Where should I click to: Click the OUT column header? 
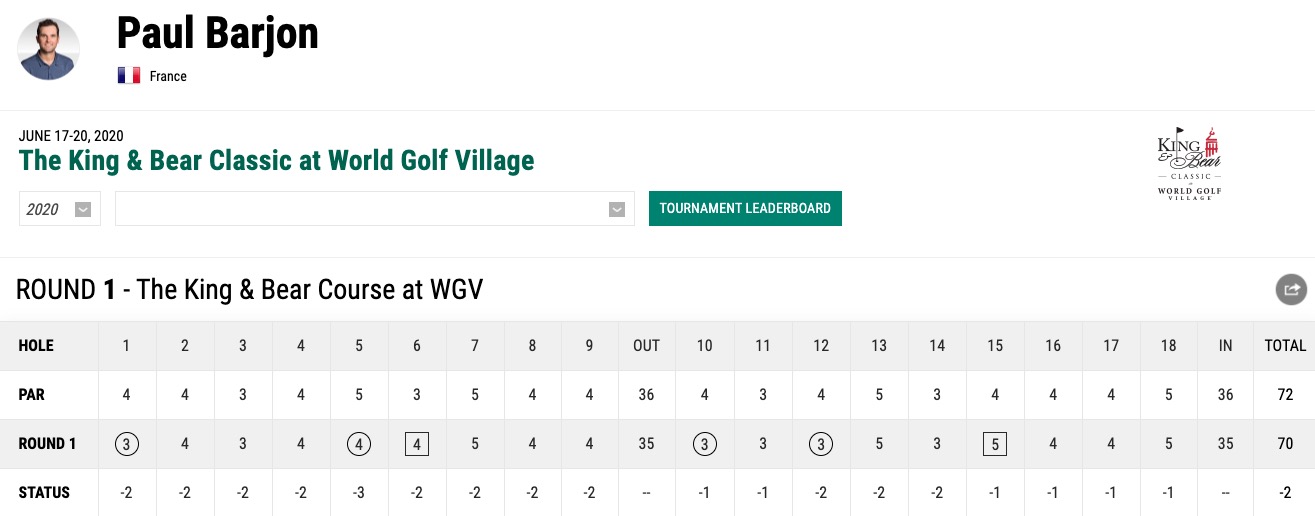pyautogui.click(x=647, y=346)
